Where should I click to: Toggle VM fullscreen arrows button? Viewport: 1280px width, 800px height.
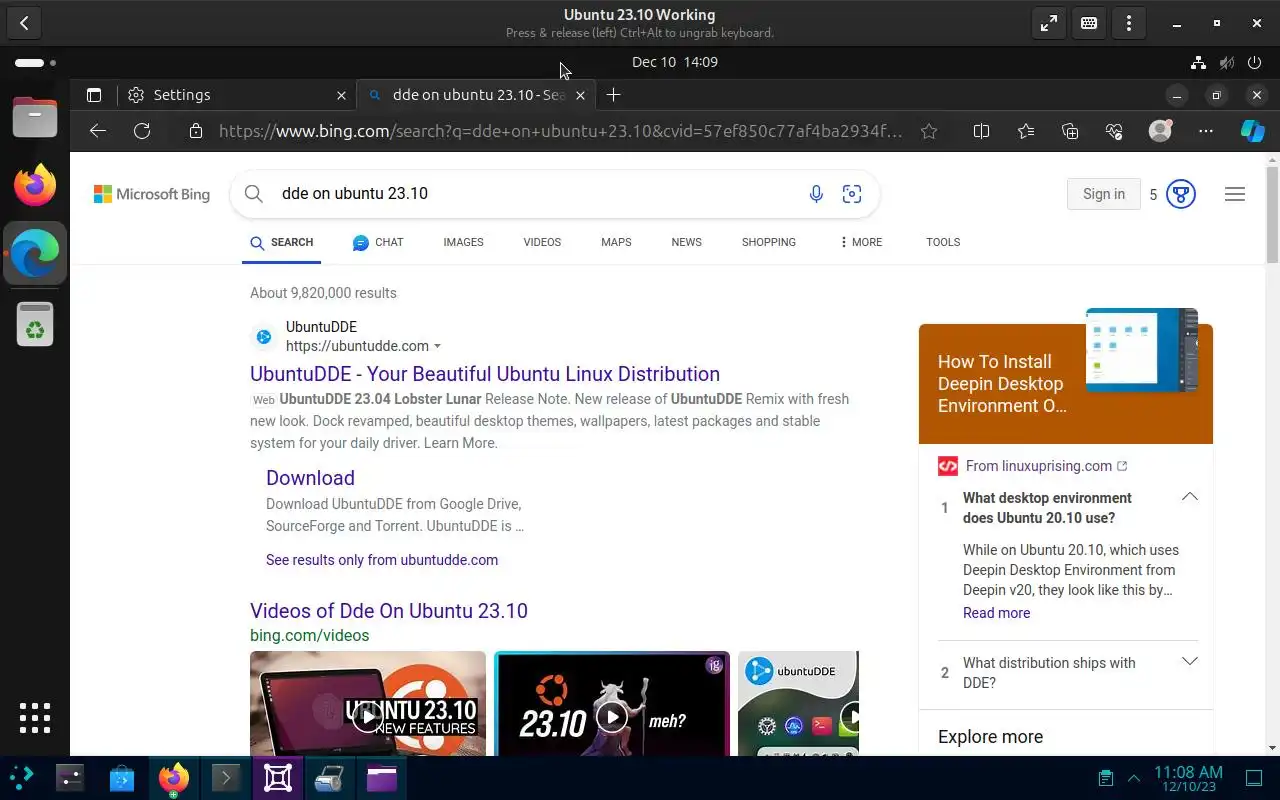coord(1049,23)
